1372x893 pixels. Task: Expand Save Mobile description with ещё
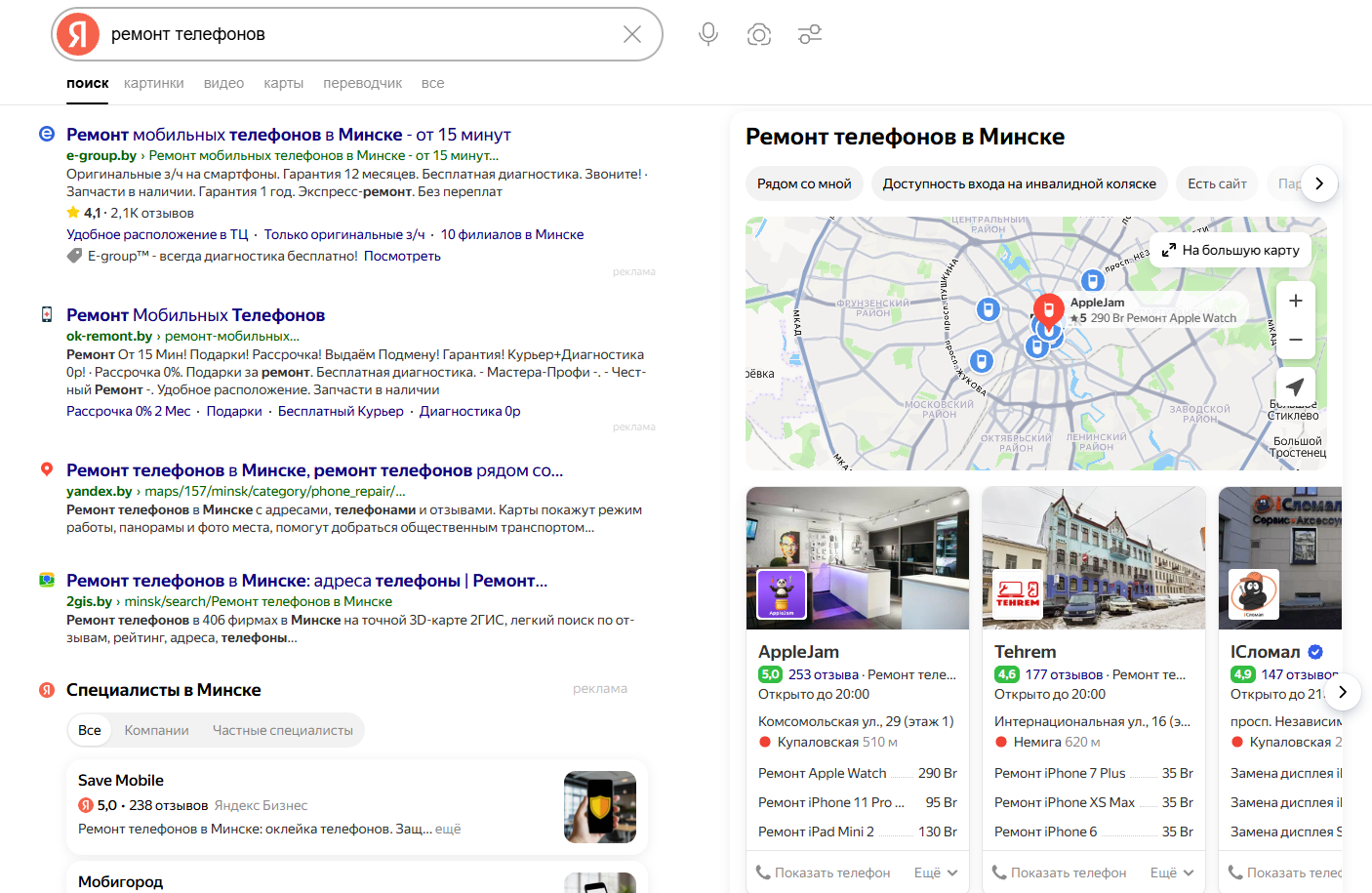pos(448,829)
